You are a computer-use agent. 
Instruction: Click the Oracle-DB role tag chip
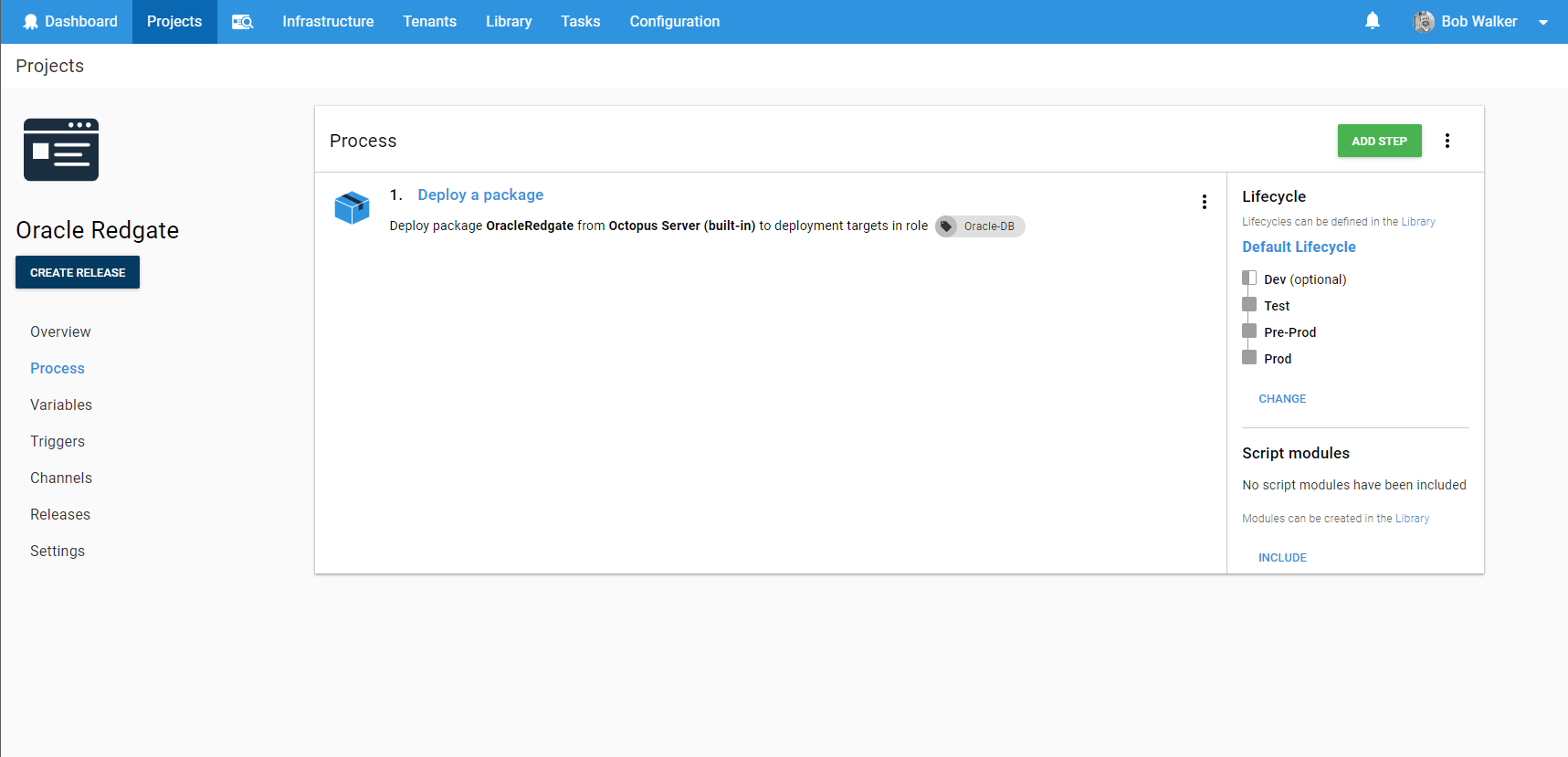point(980,226)
